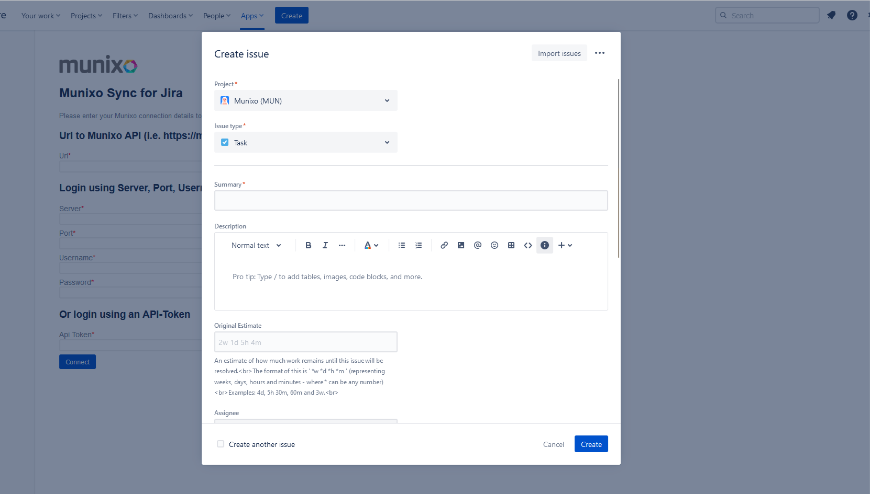
Task: Click the Import issues button
Action: coord(559,53)
